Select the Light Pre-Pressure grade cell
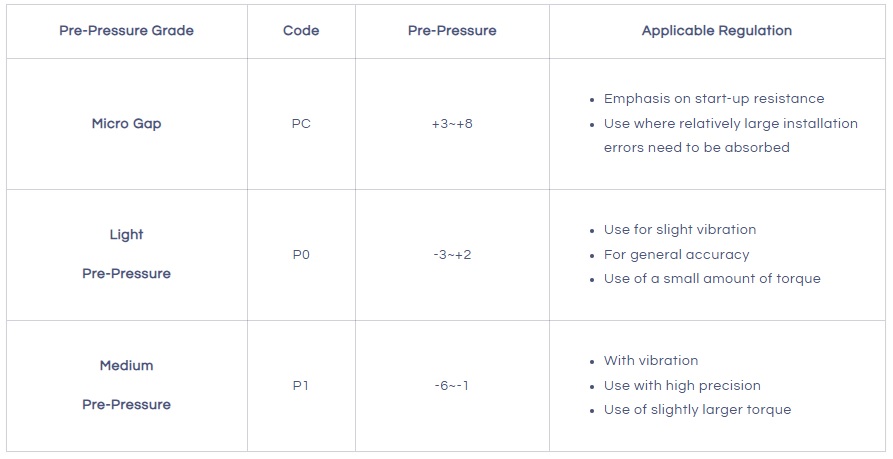893x459 pixels. click(x=126, y=254)
